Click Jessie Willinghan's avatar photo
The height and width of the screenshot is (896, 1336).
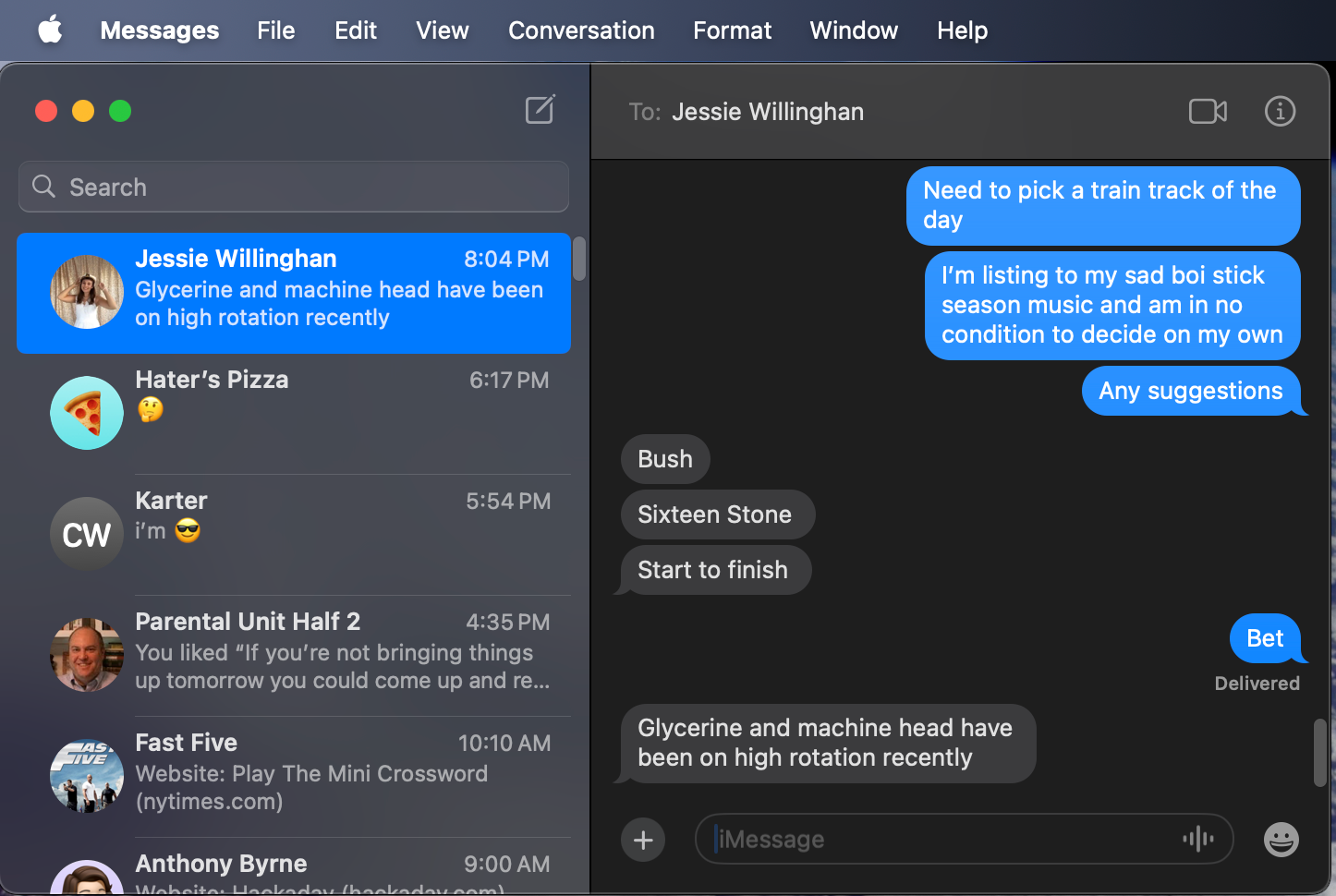(87, 292)
